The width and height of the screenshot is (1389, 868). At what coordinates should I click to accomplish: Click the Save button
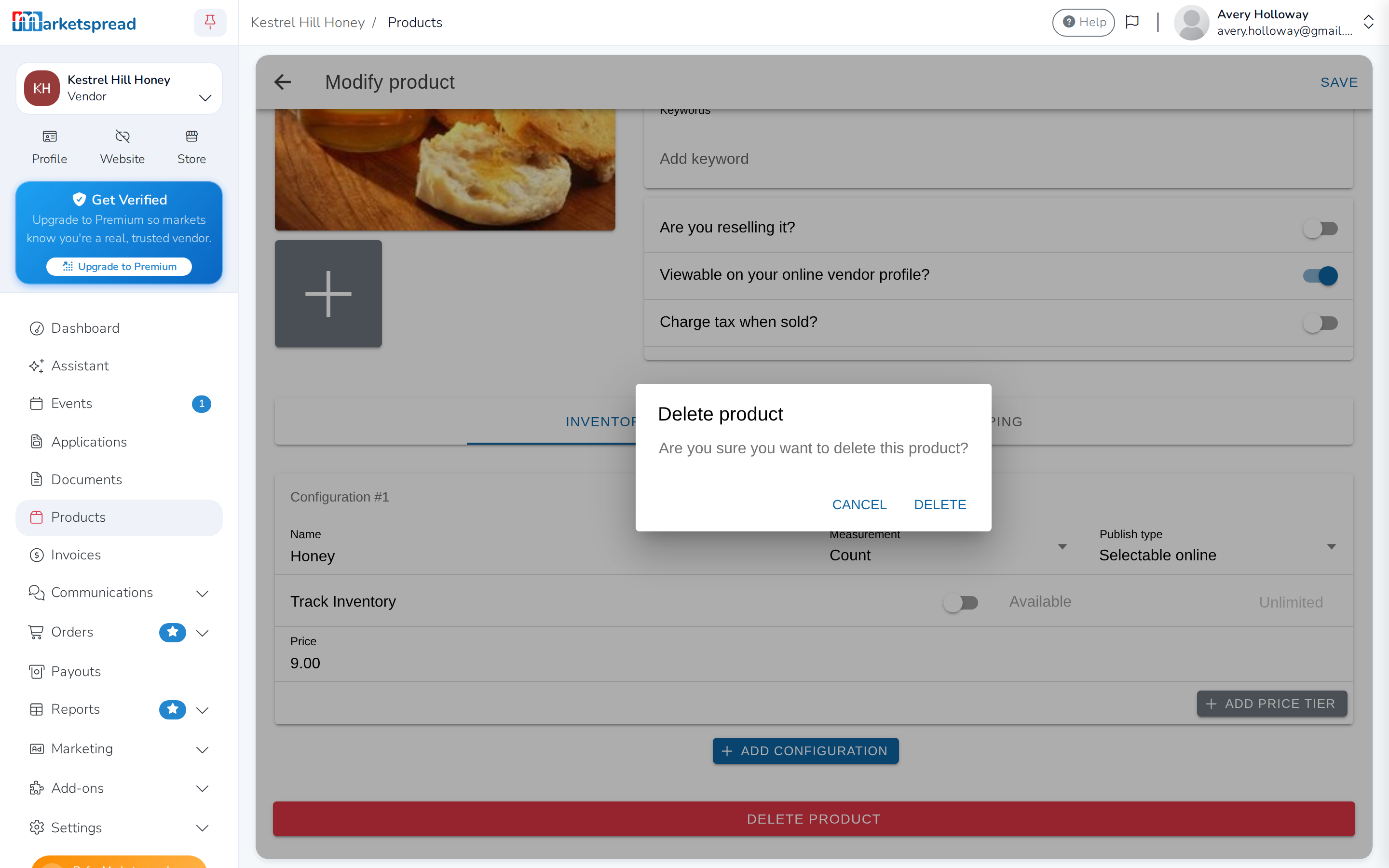pos(1338,82)
